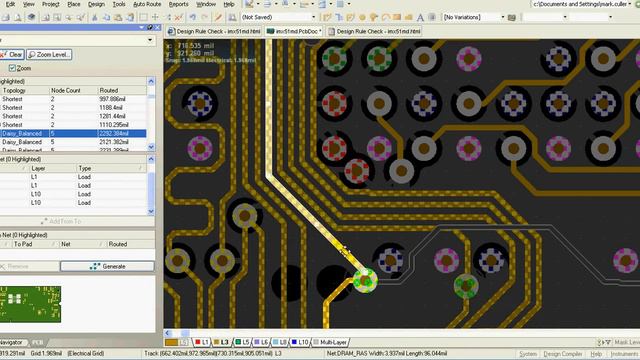Select net row with 997.886mil routed

coord(73,99)
